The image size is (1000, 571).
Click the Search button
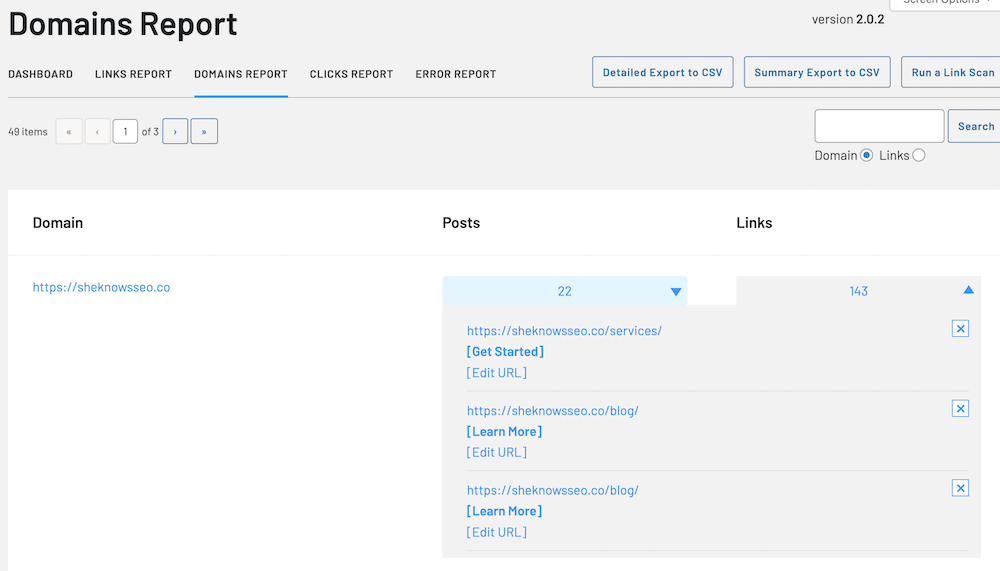[x=974, y=126]
